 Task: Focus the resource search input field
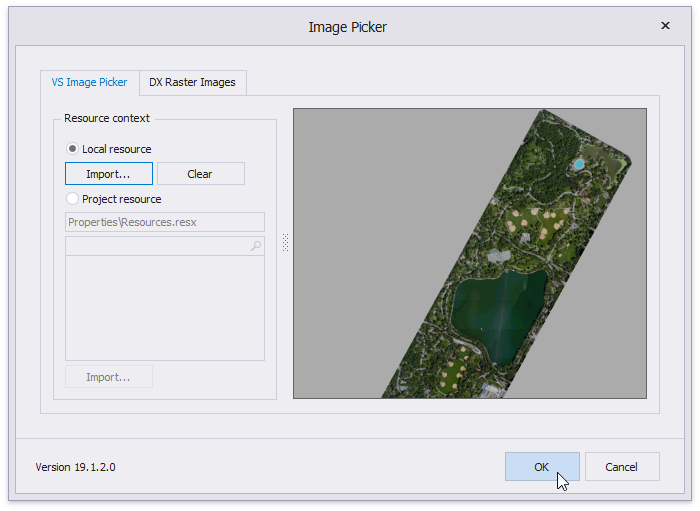(x=155, y=246)
